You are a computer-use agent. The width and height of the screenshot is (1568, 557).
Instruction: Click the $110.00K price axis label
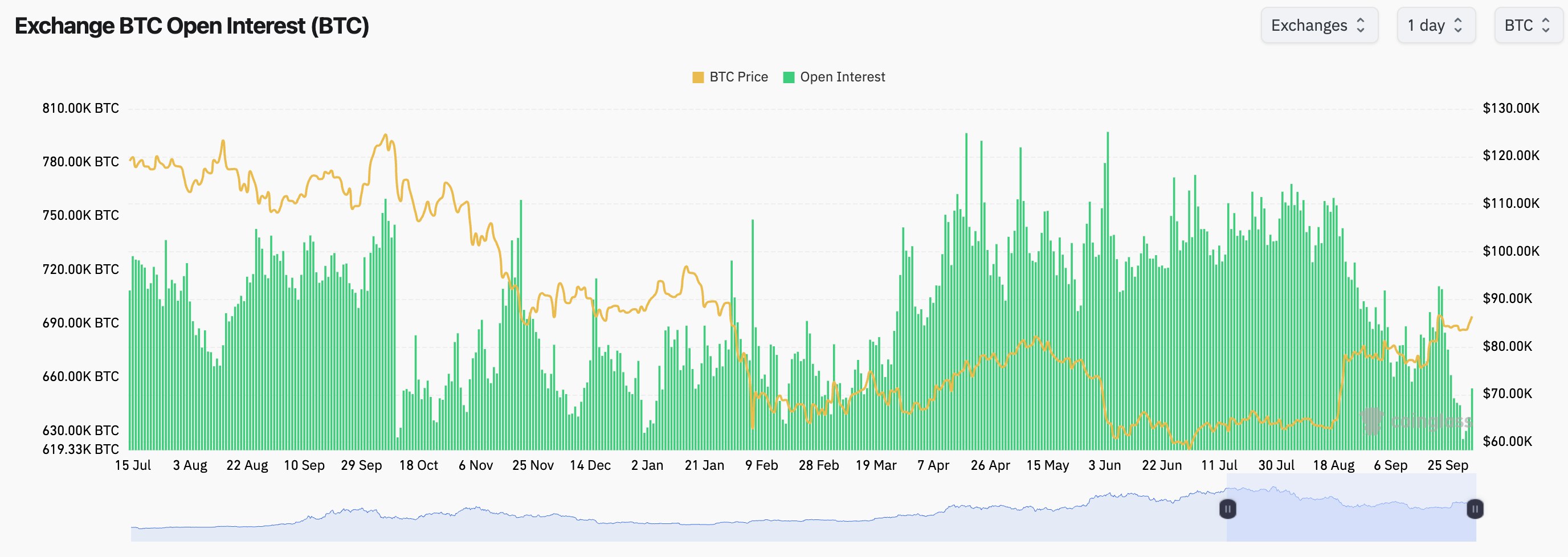coord(1511,203)
